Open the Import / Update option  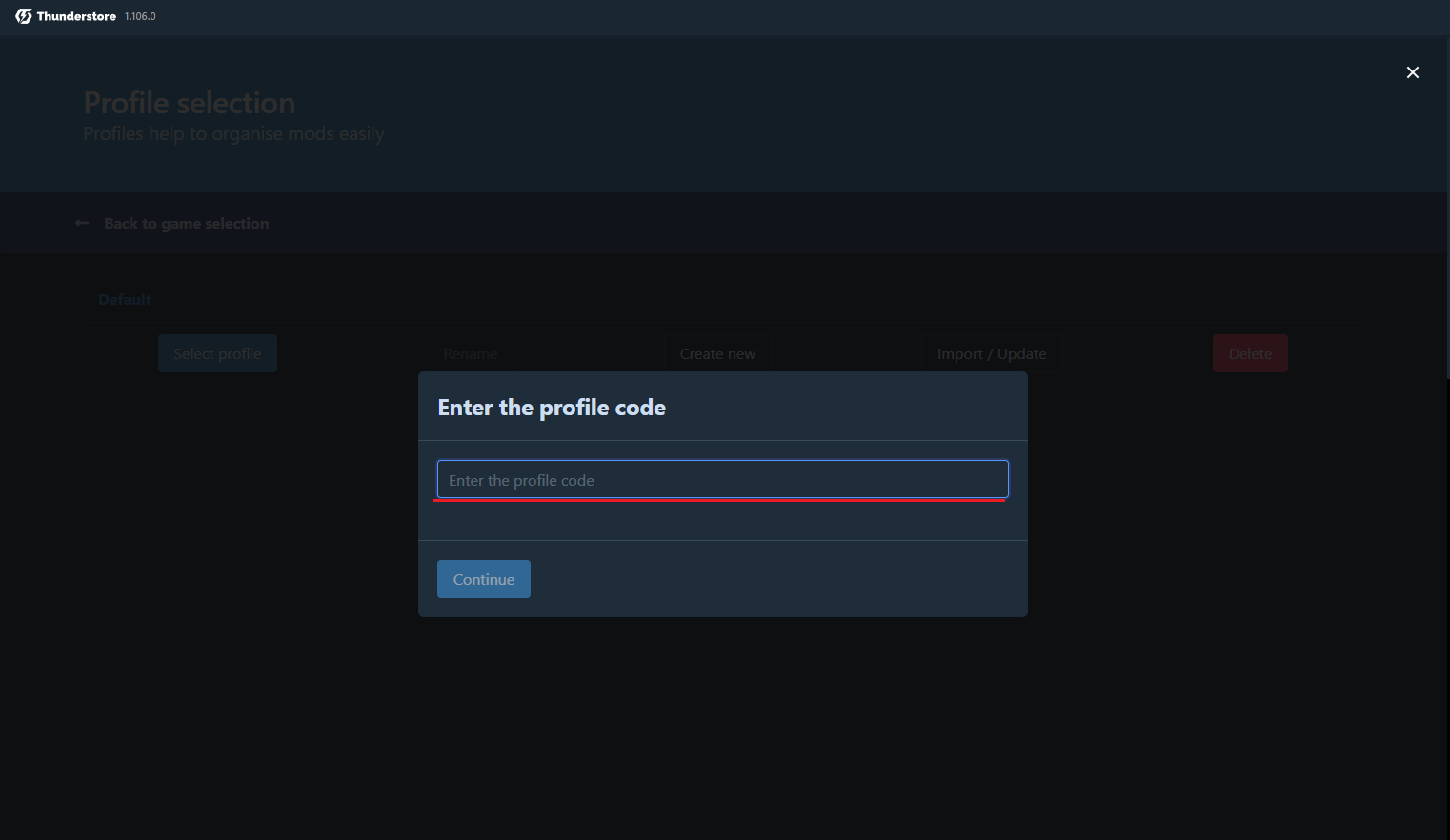click(x=991, y=353)
